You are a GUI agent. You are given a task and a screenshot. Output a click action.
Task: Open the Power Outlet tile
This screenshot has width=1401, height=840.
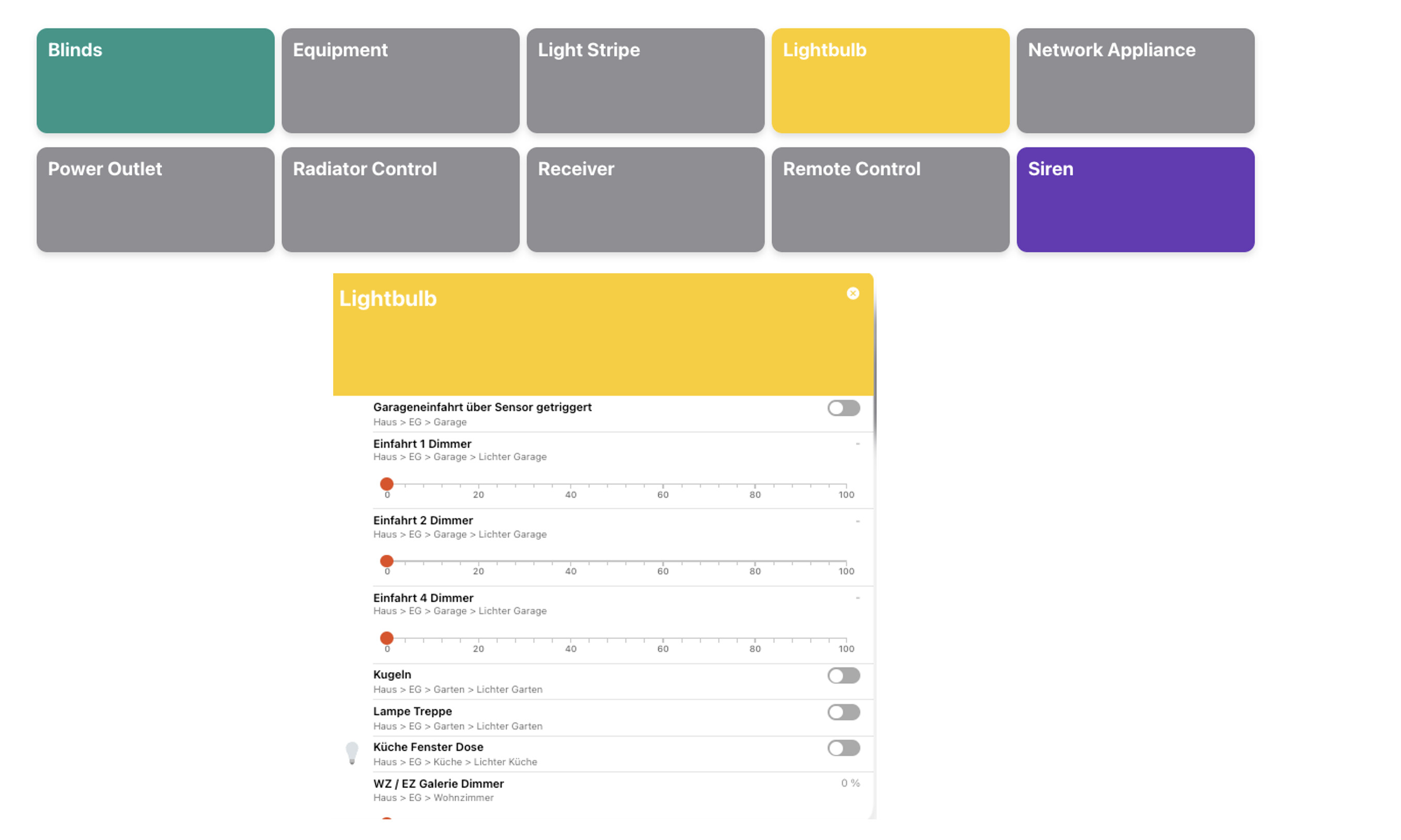point(155,199)
